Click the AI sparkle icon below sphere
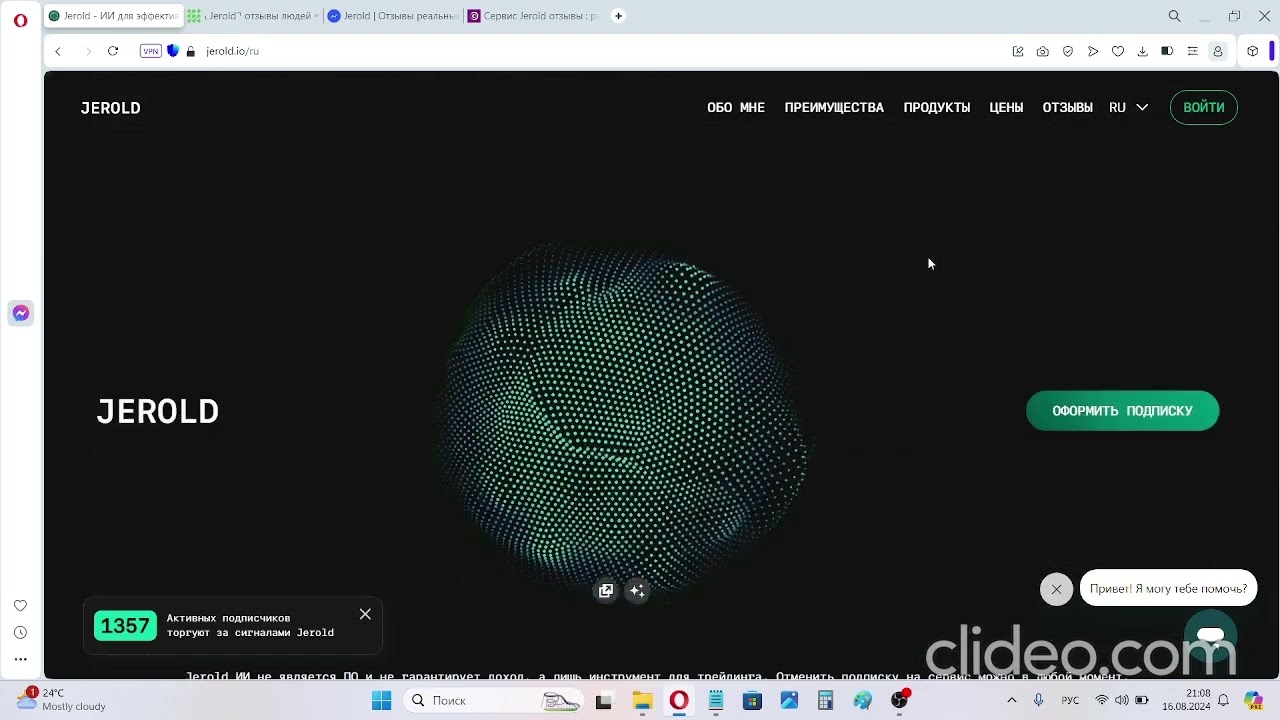This screenshot has width=1280, height=720. 637,591
